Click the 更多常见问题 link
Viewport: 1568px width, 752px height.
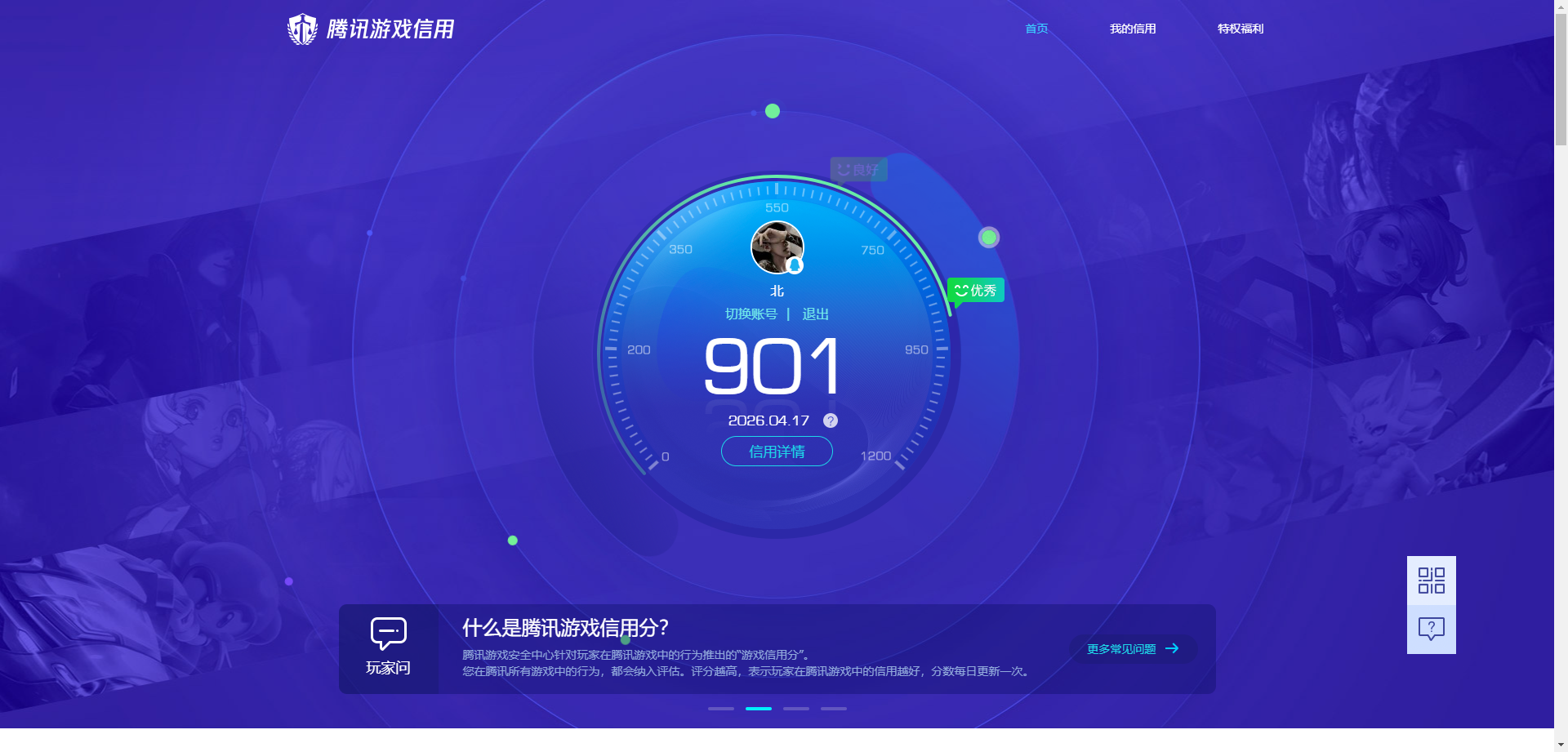[1131, 648]
